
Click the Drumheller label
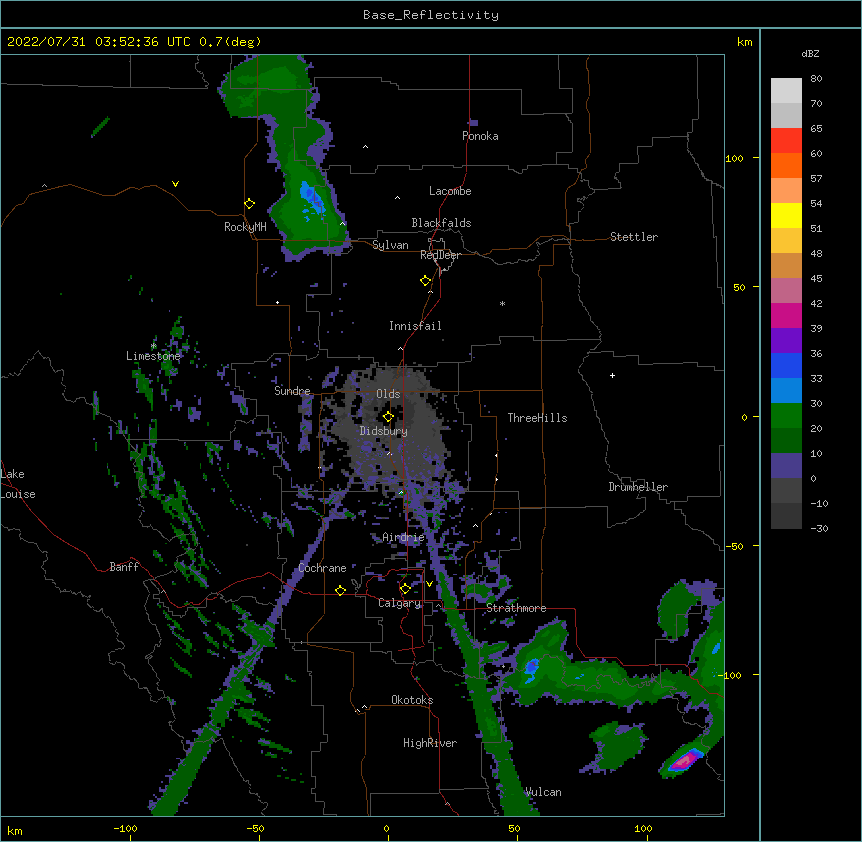click(638, 487)
